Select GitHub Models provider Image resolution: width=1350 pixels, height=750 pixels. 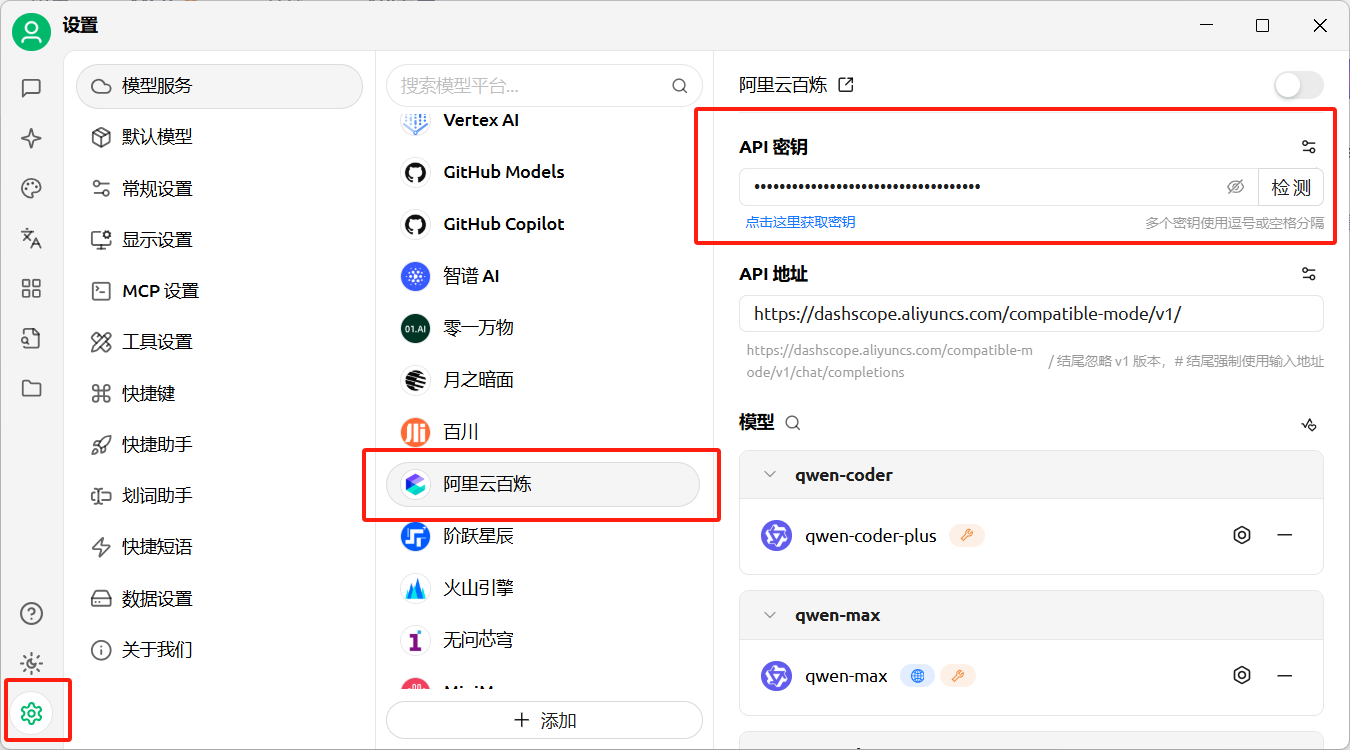(543, 172)
